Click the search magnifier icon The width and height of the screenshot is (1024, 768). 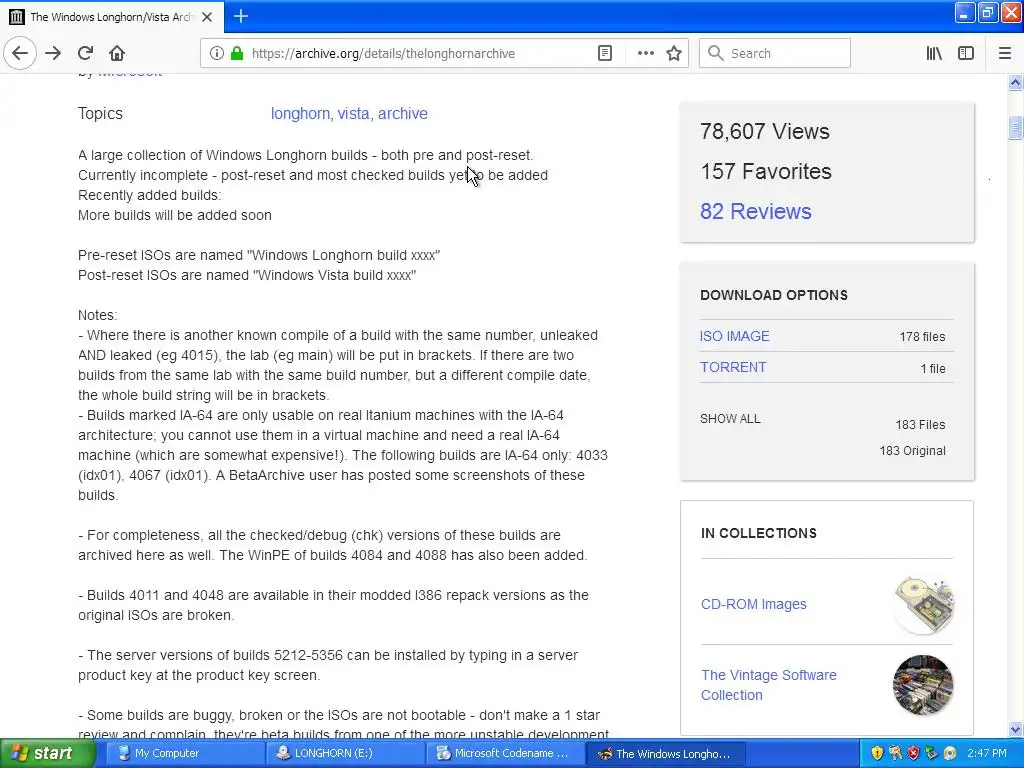(716, 53)
